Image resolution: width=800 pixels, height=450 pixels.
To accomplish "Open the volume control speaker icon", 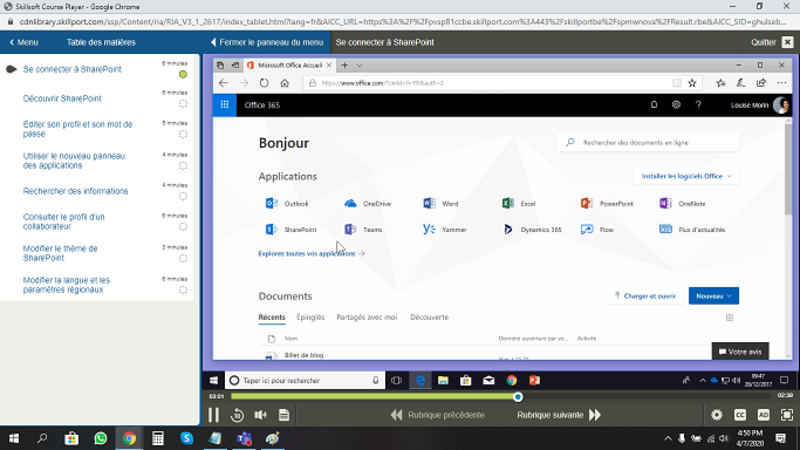I will coord(261,415).
